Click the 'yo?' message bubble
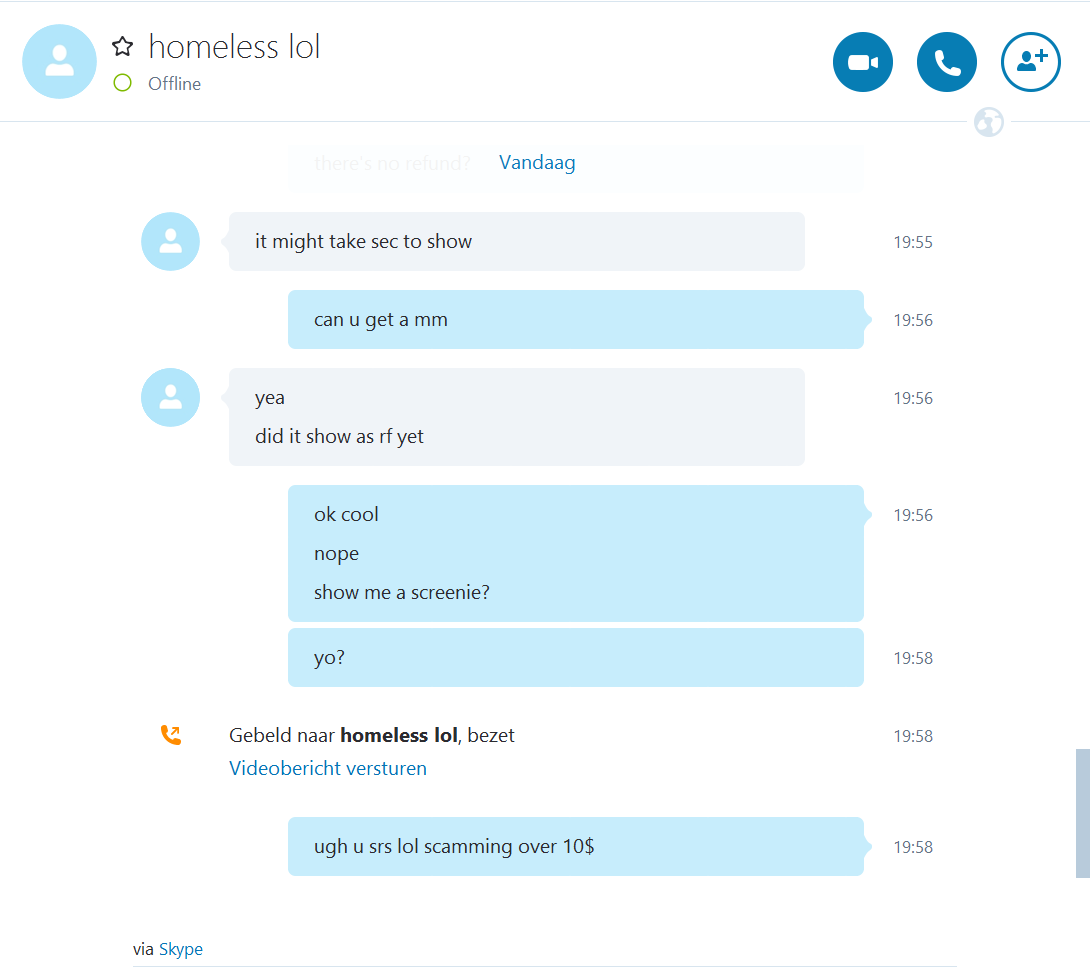1090x971 pixels. [x=576, y=658]
